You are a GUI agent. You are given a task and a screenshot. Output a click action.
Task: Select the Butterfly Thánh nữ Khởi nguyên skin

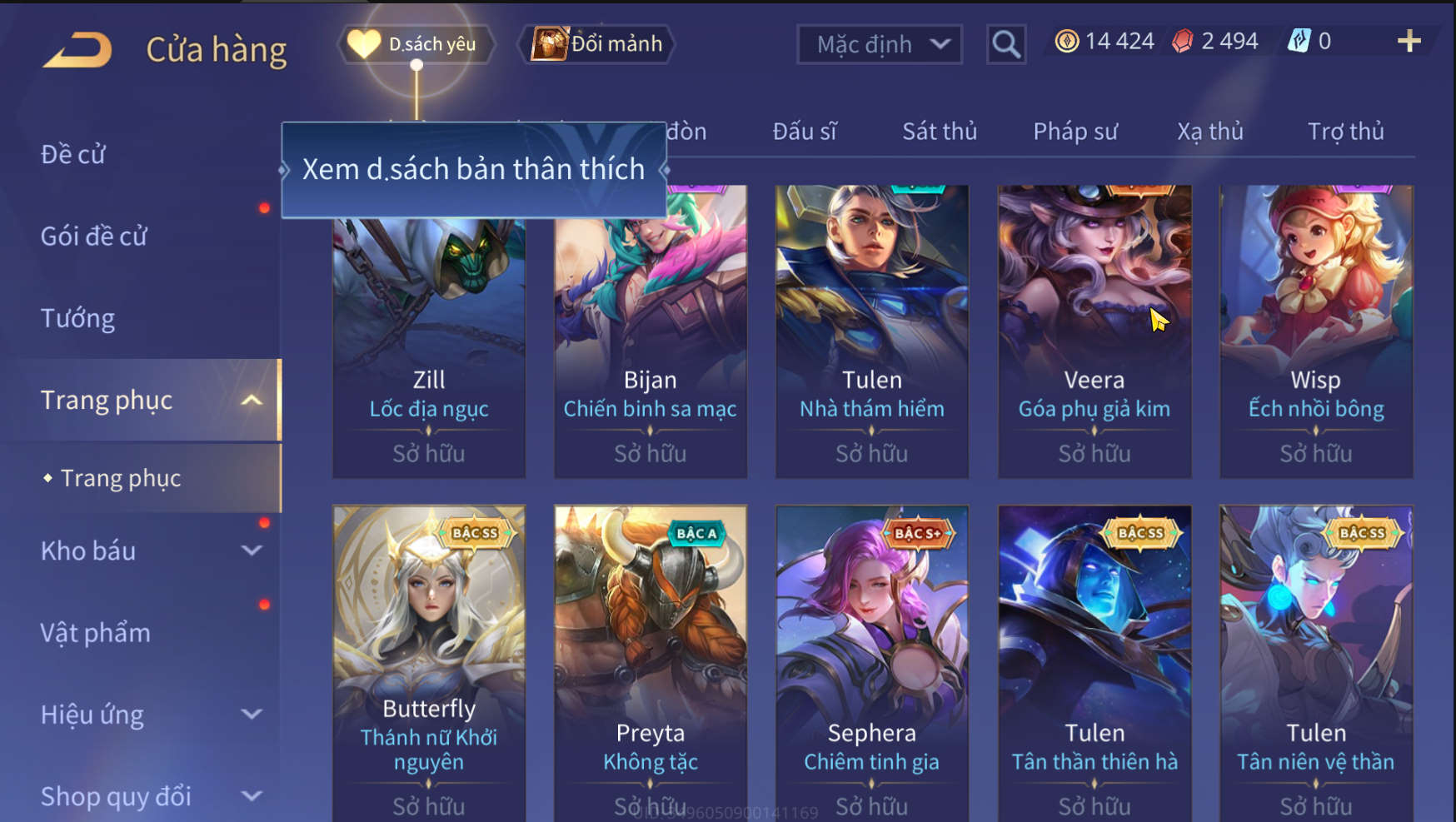[x=429, y=664]
